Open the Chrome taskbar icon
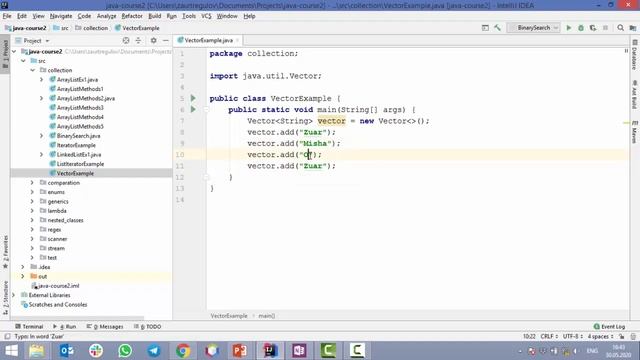Image resolution: width=640 pixels, height=360 pixels. click(x=183, y=351)
